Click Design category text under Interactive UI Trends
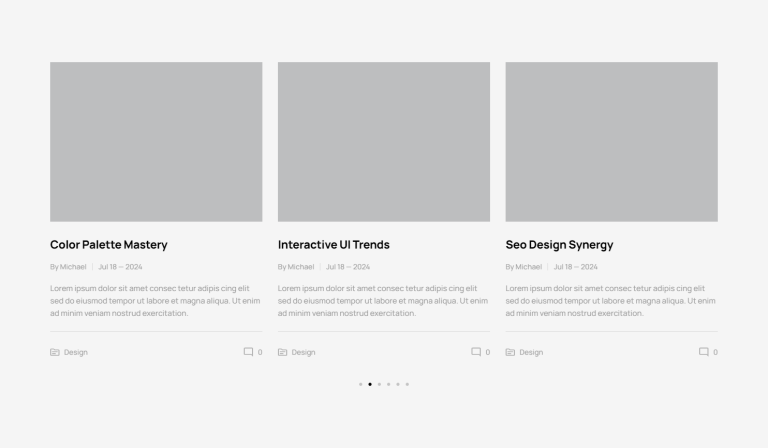 (303, 352)
